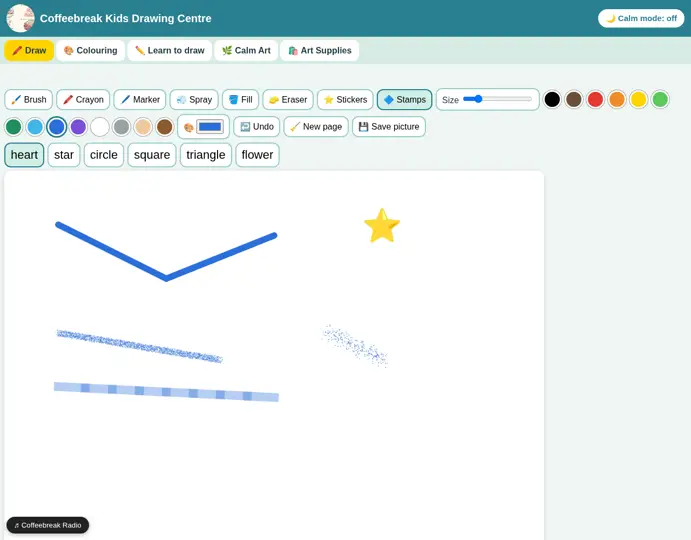691x540 pixels.
Task: Pick the dark brown swatch beside black
Action: point(573,100)
